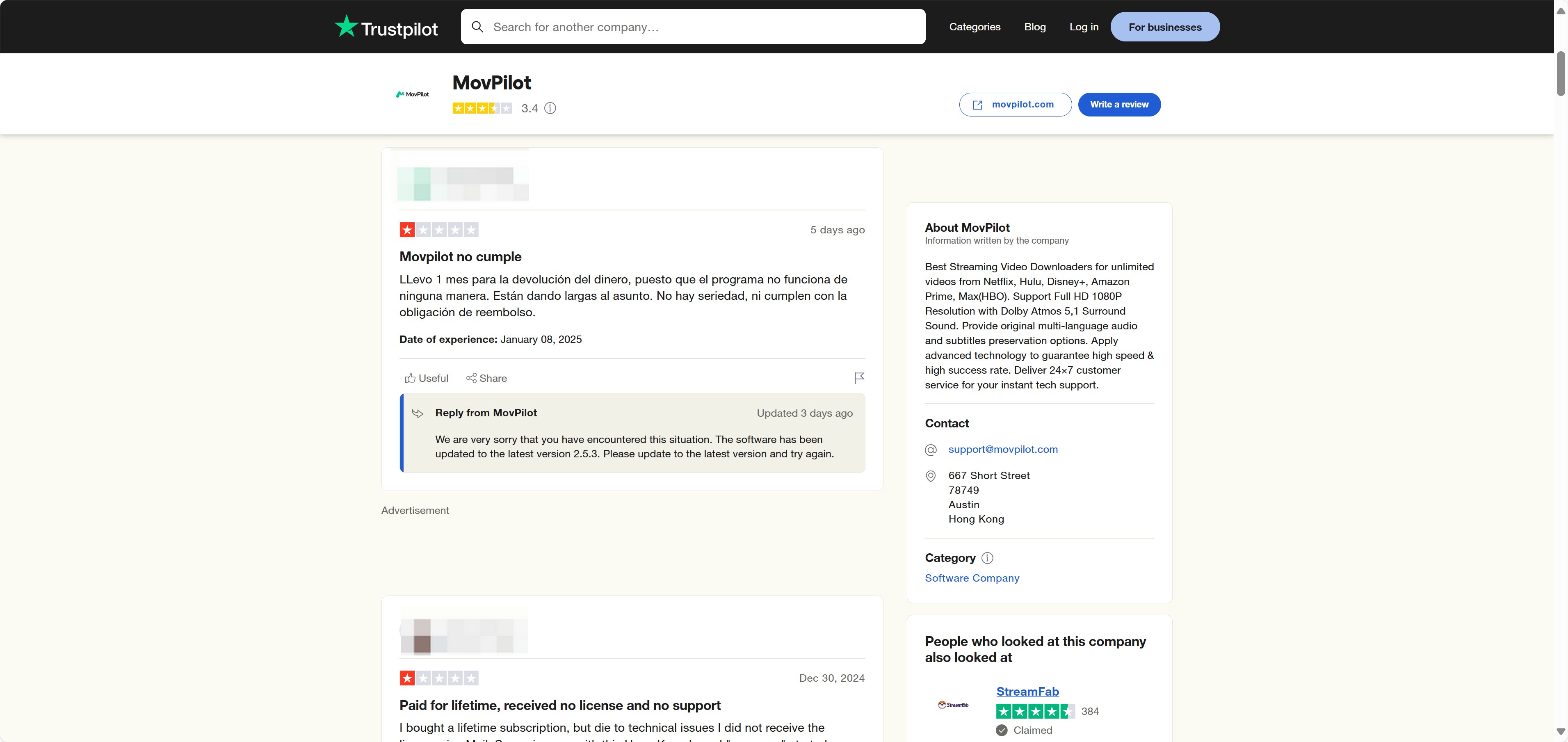Image resolution: width=1568 pixels, height=742 pixels.
Task: Flag the 'Movpilot no cumple' review
Action: tap(859, 378)
